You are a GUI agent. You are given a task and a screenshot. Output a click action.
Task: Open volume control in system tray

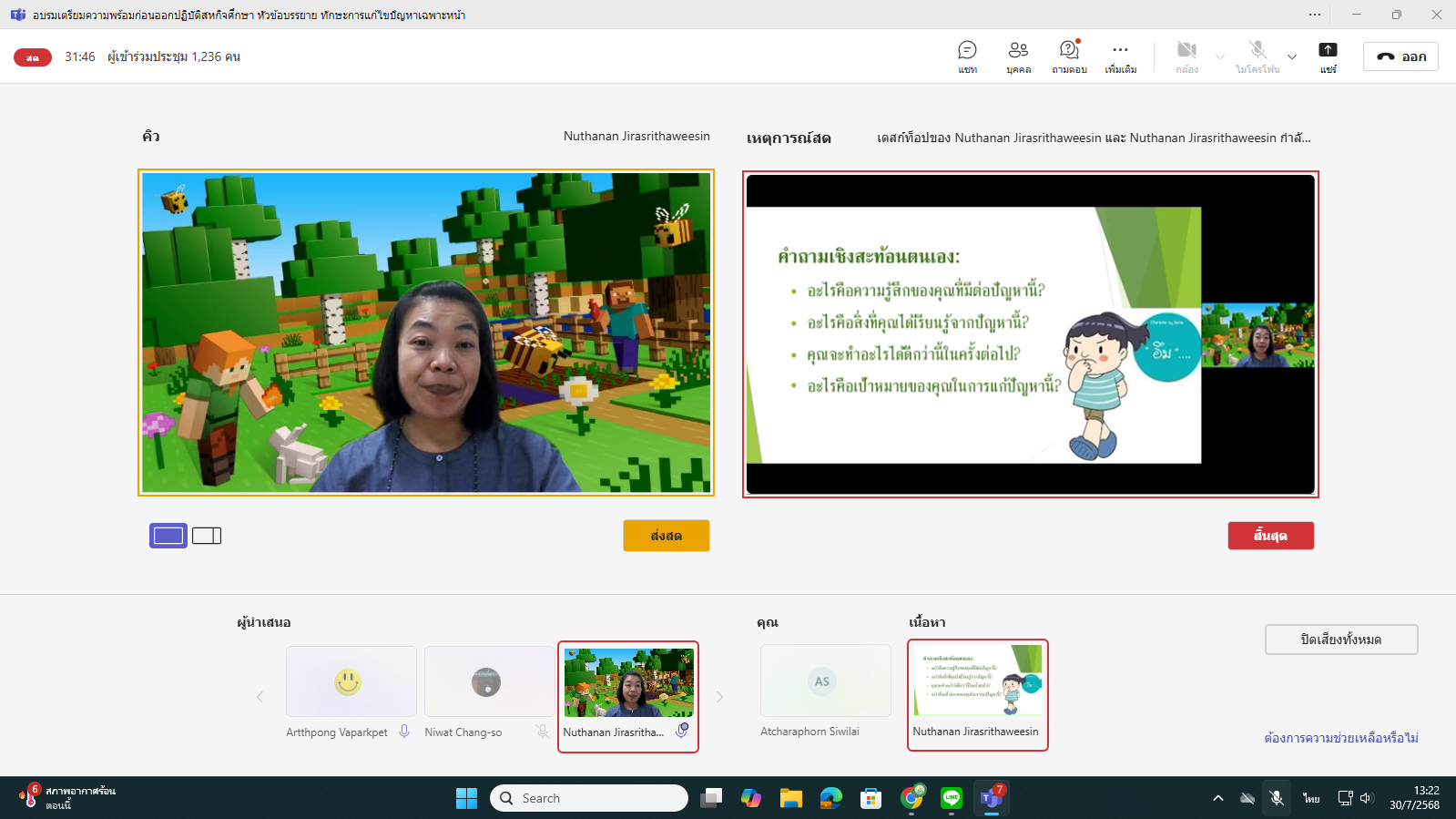click(x=1367, y=798)
